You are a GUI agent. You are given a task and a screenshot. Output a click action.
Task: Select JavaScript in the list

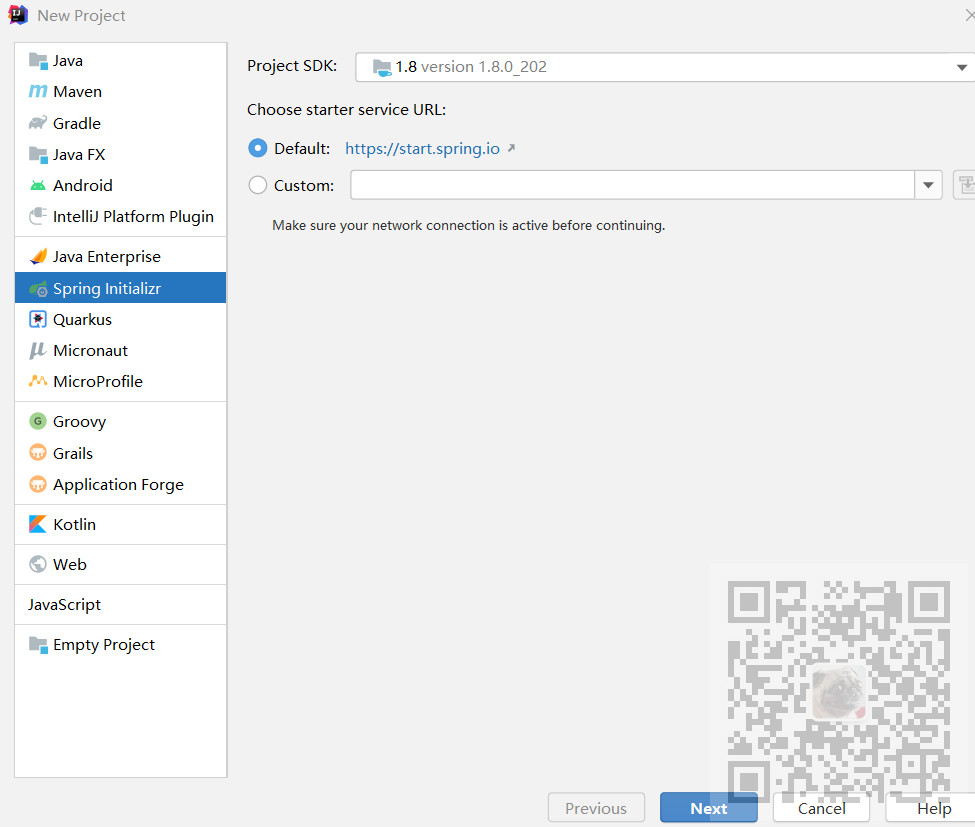pyautogui.click(x=121, y=604)
